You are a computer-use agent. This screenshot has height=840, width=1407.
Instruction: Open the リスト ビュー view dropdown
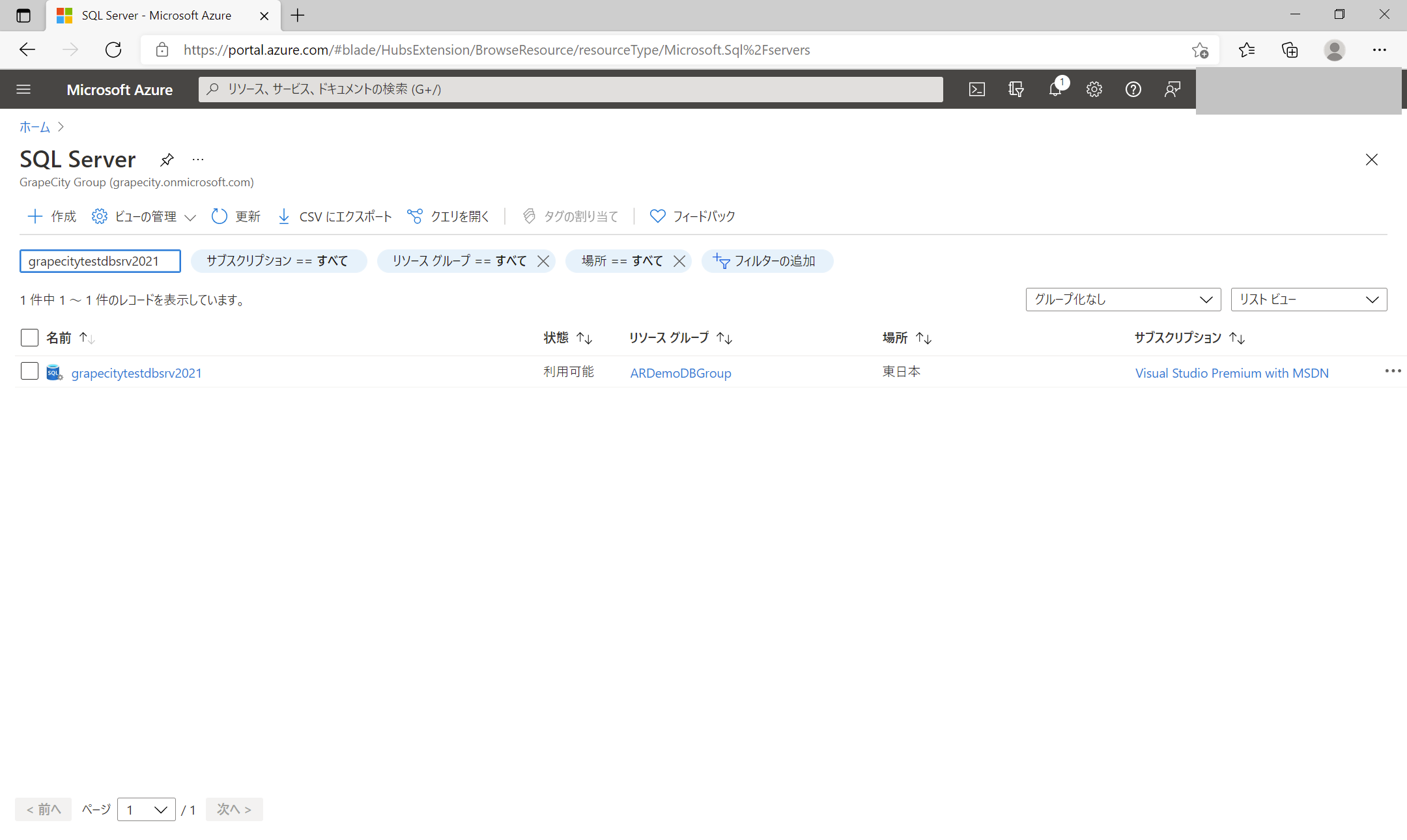pyautogui.click(x=1309, y=300)
